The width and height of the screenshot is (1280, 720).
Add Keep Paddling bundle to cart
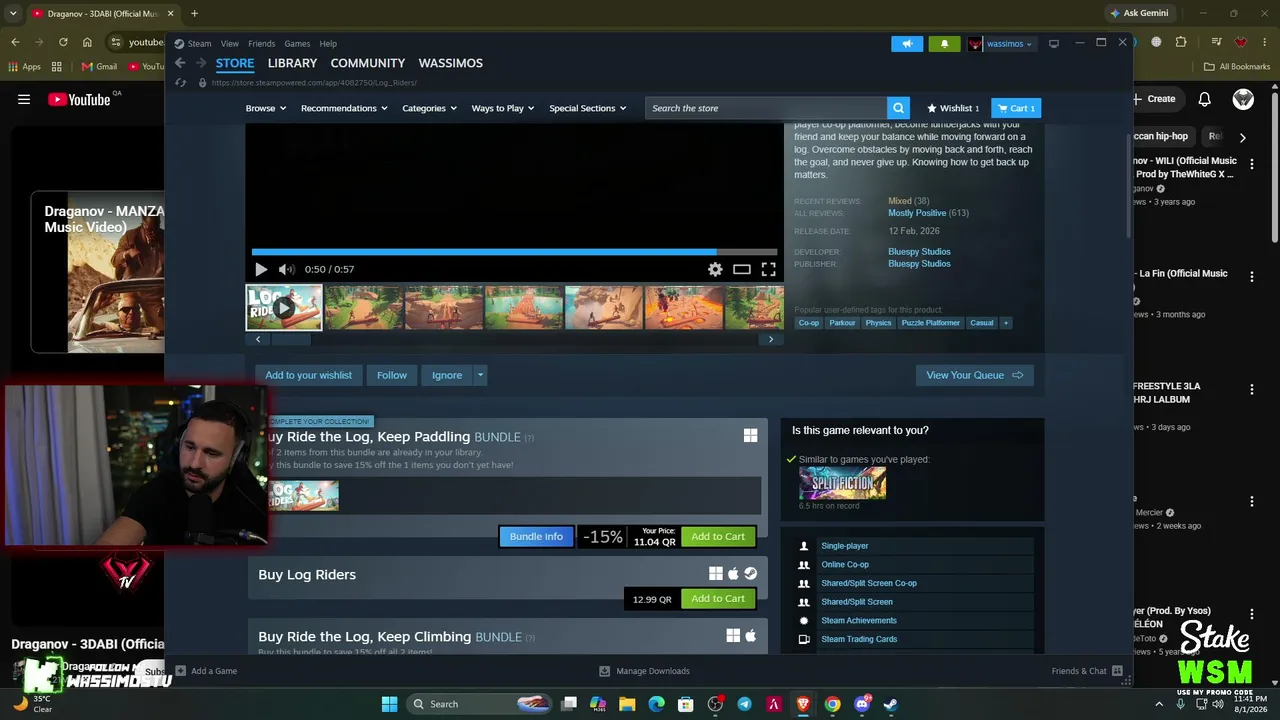click(718, 537)
